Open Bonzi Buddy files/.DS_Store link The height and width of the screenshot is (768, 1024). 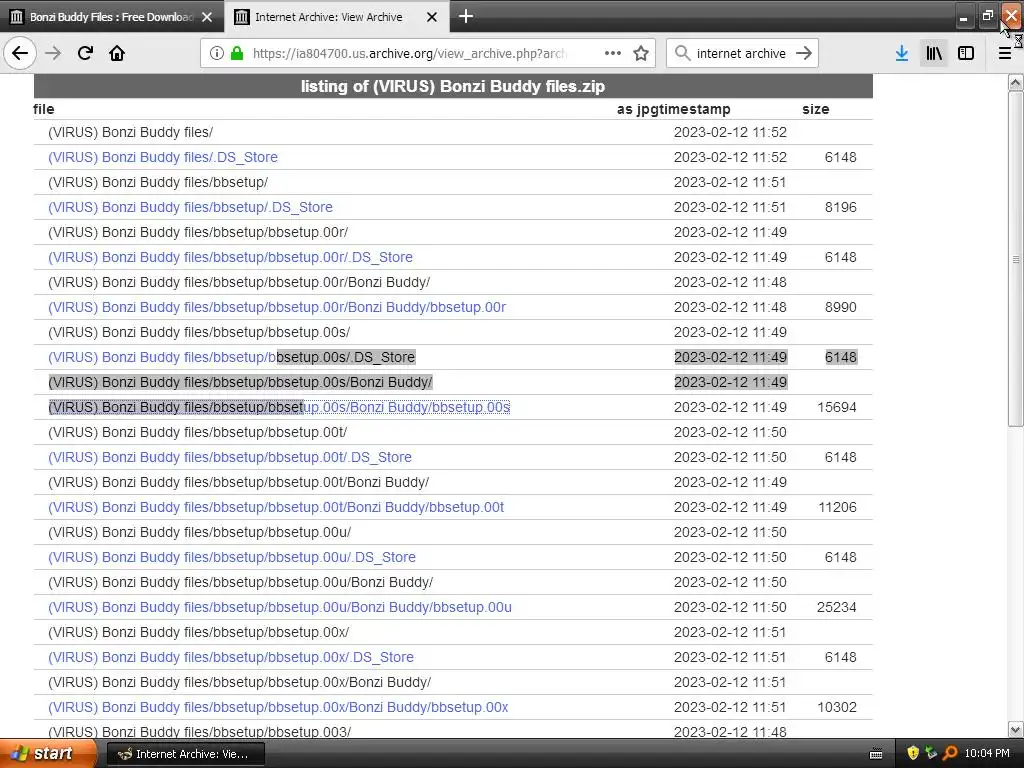(x=163, y=157)
